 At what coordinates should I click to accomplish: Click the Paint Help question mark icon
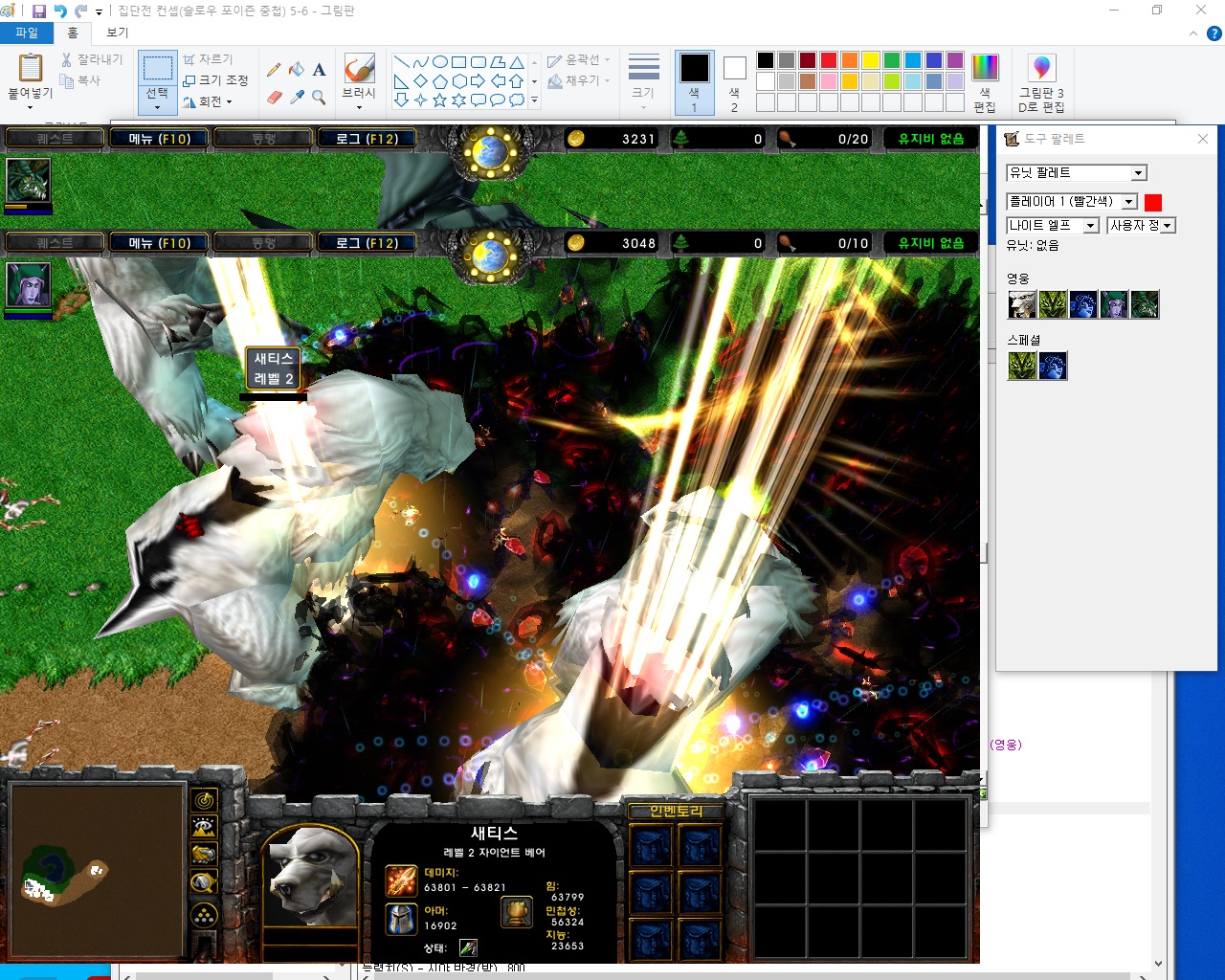tap(1214, 33)
